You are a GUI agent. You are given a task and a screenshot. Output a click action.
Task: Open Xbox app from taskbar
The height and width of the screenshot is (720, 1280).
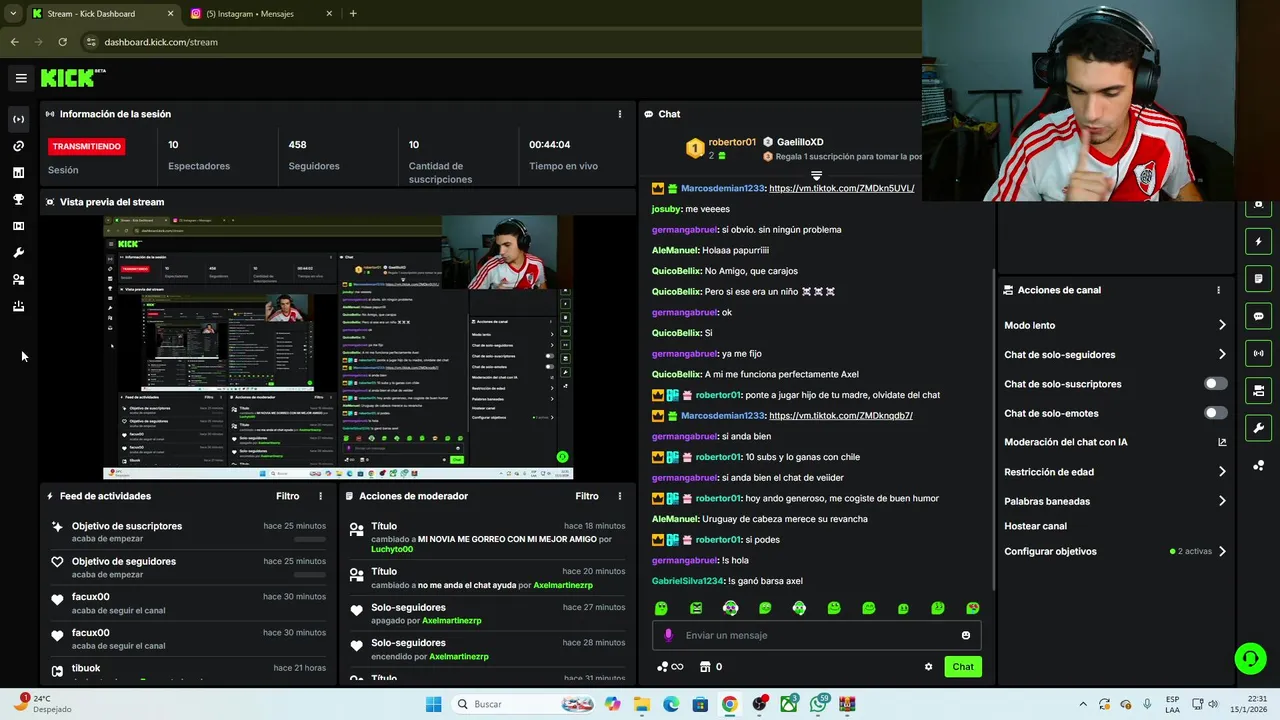[x=789, y=704]
